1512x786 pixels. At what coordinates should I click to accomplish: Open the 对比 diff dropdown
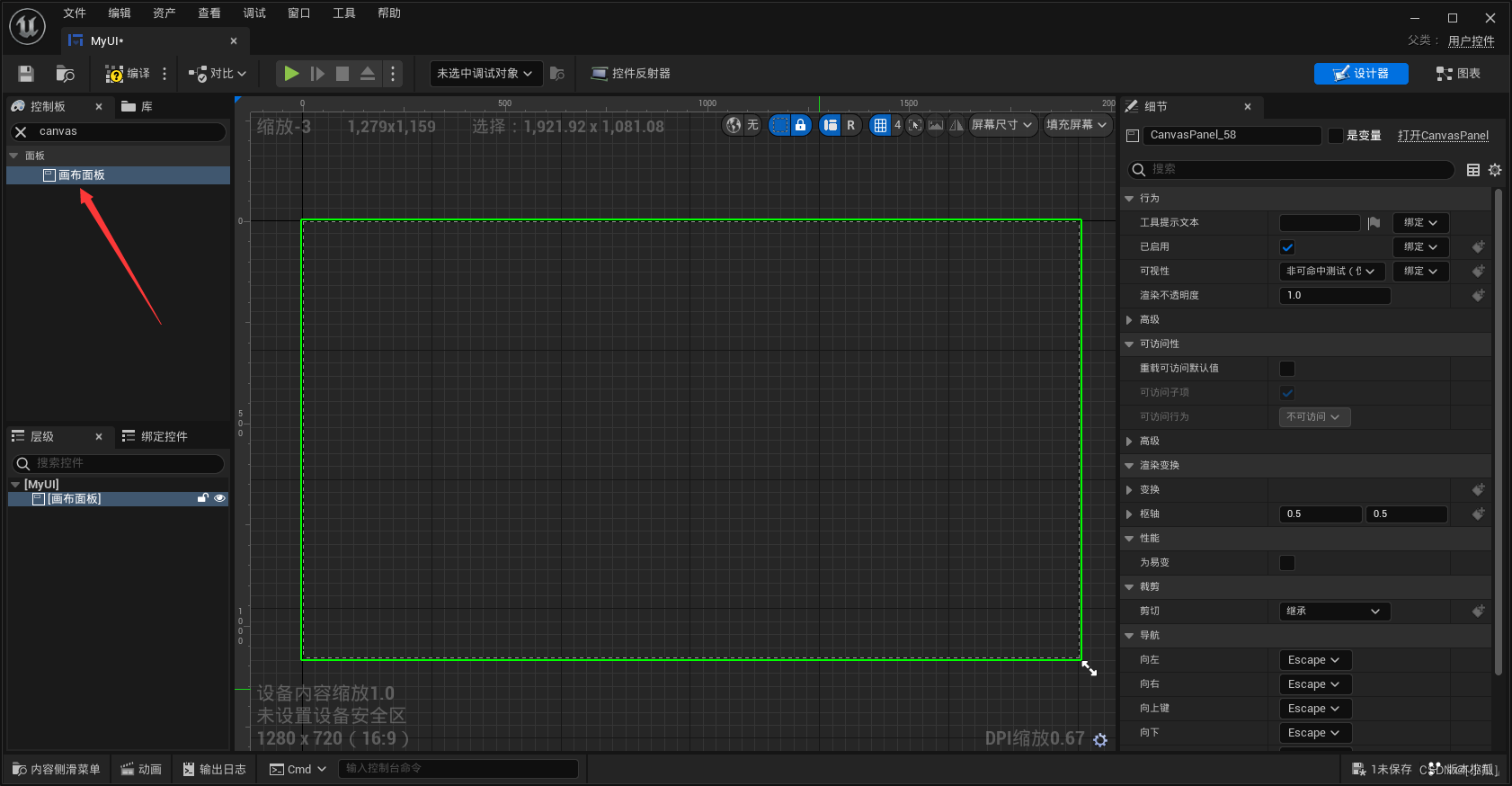pyautogui.click(x=217, y=74)
